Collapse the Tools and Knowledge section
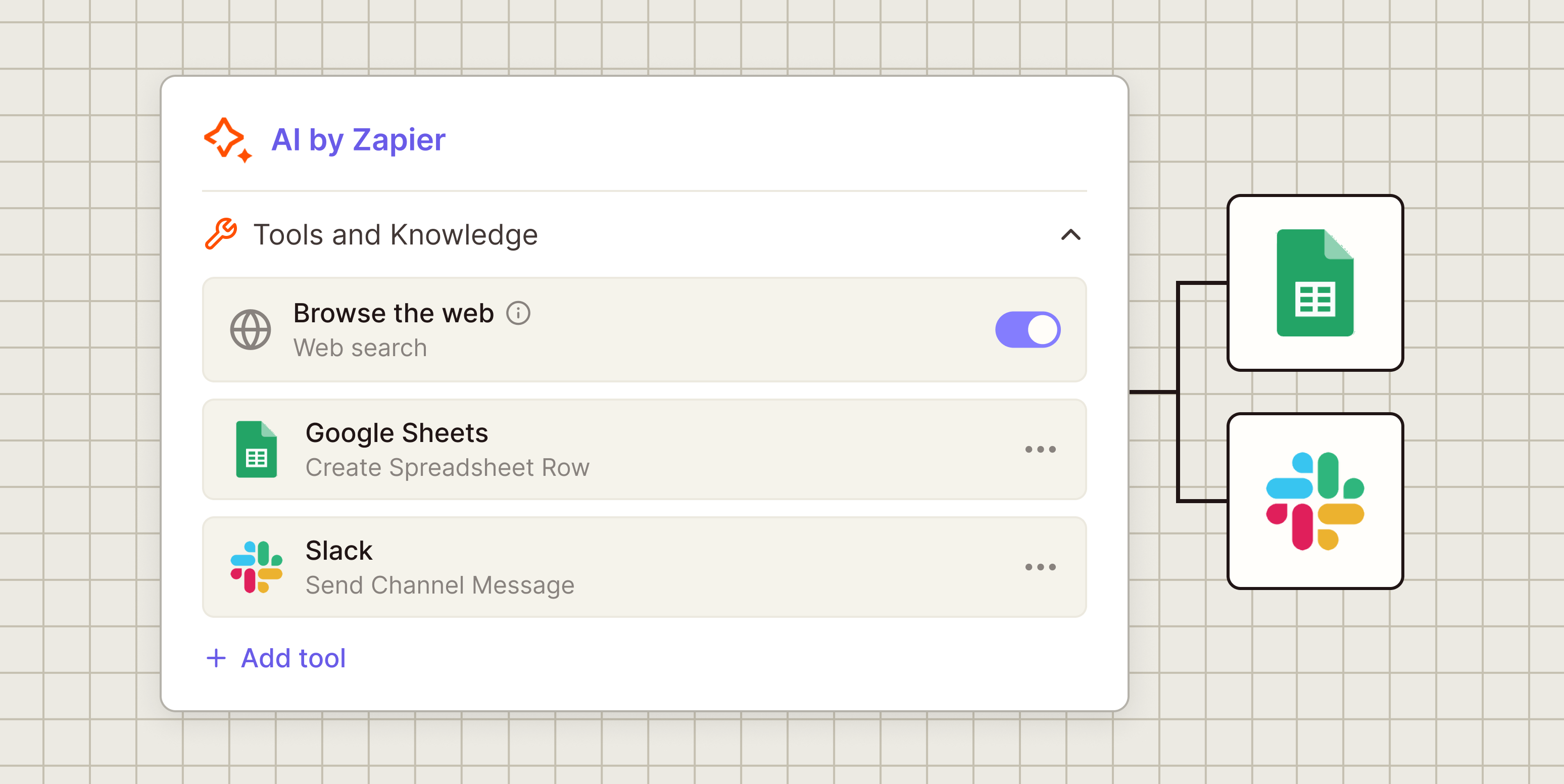The image size is (1564, 784). (1070, 234)
